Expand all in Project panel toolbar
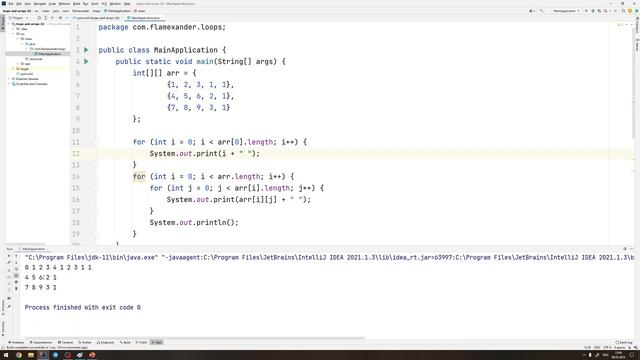640x360 pixels. point(45,18)
